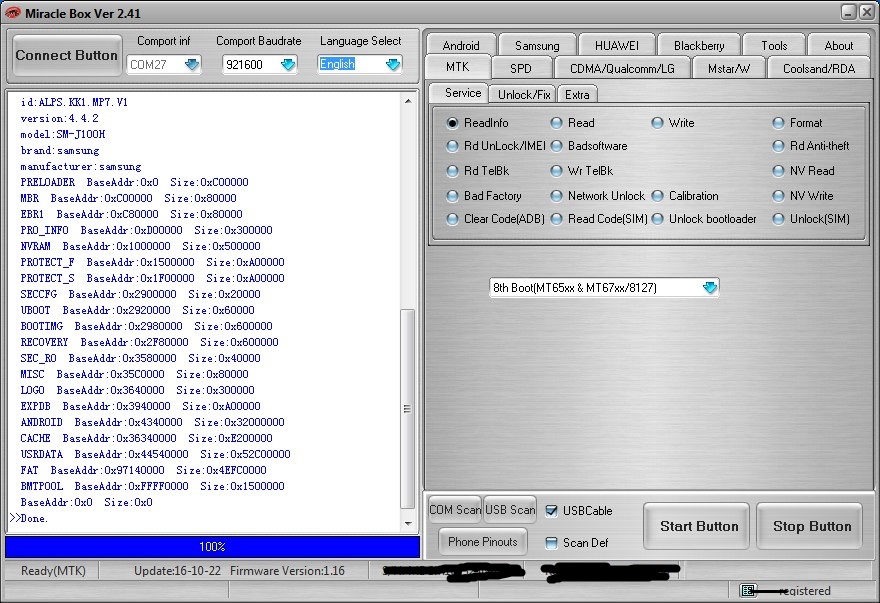Click the log scrollbar up arrow

[x=408, y=101]
